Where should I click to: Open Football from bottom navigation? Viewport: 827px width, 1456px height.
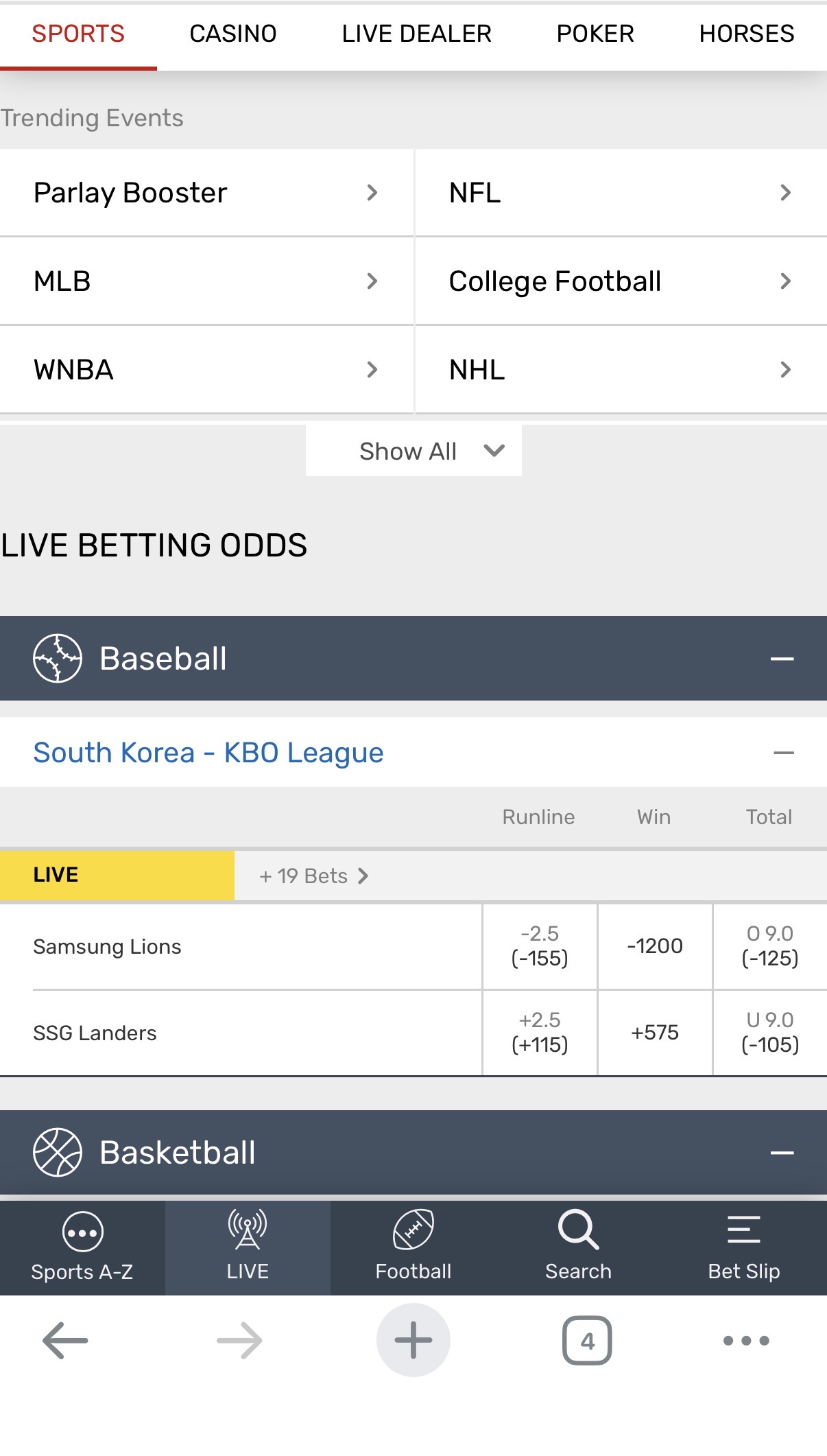tap(413, 1231)
